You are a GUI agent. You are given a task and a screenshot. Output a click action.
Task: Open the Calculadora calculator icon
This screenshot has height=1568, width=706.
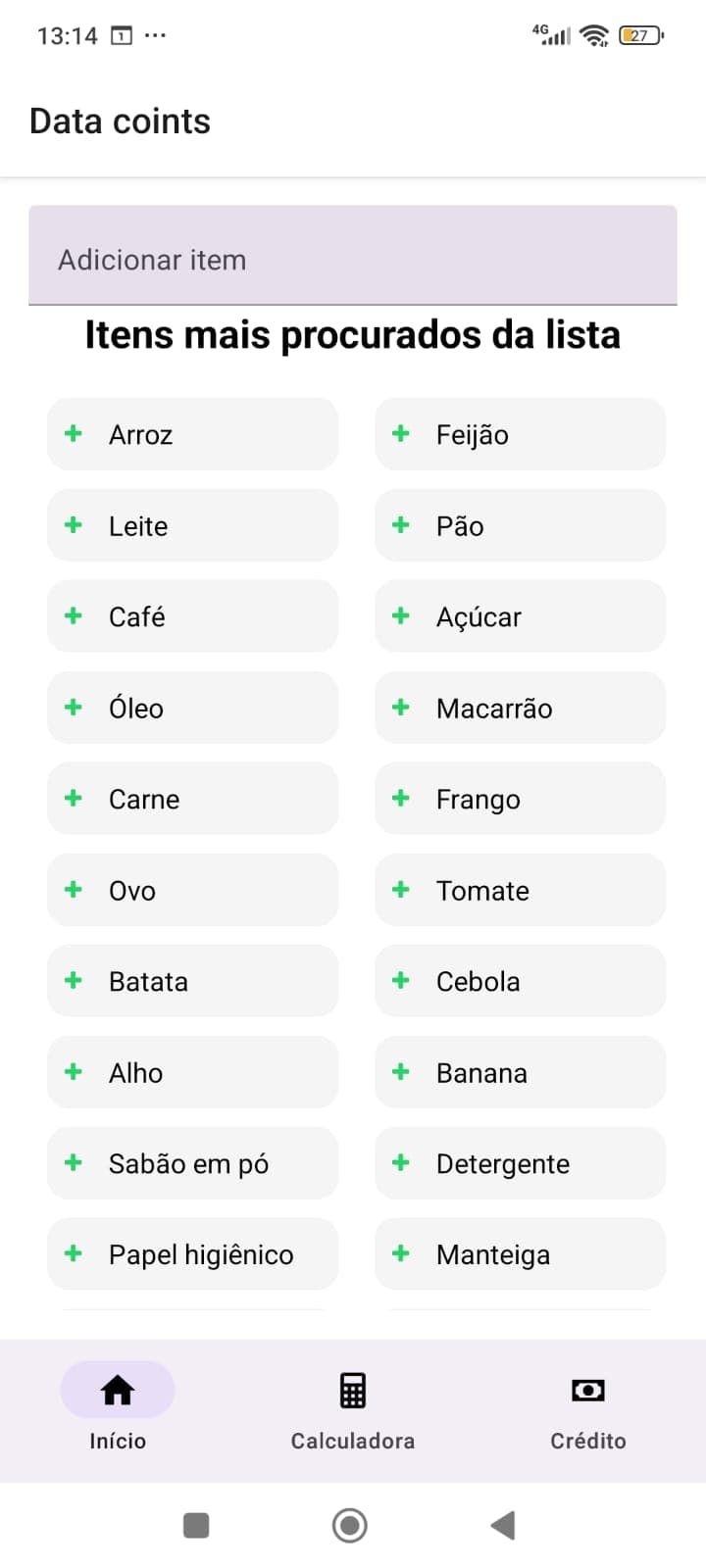point(353,1390)
